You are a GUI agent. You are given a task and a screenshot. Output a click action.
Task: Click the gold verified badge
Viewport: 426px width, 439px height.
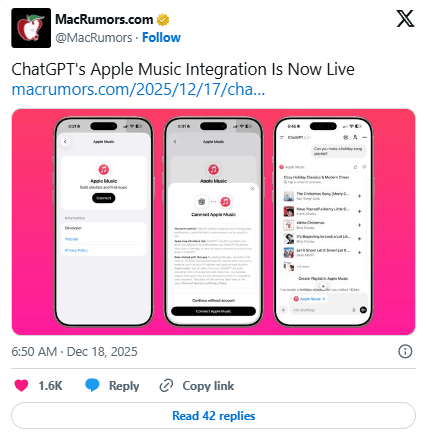point(163,20)
